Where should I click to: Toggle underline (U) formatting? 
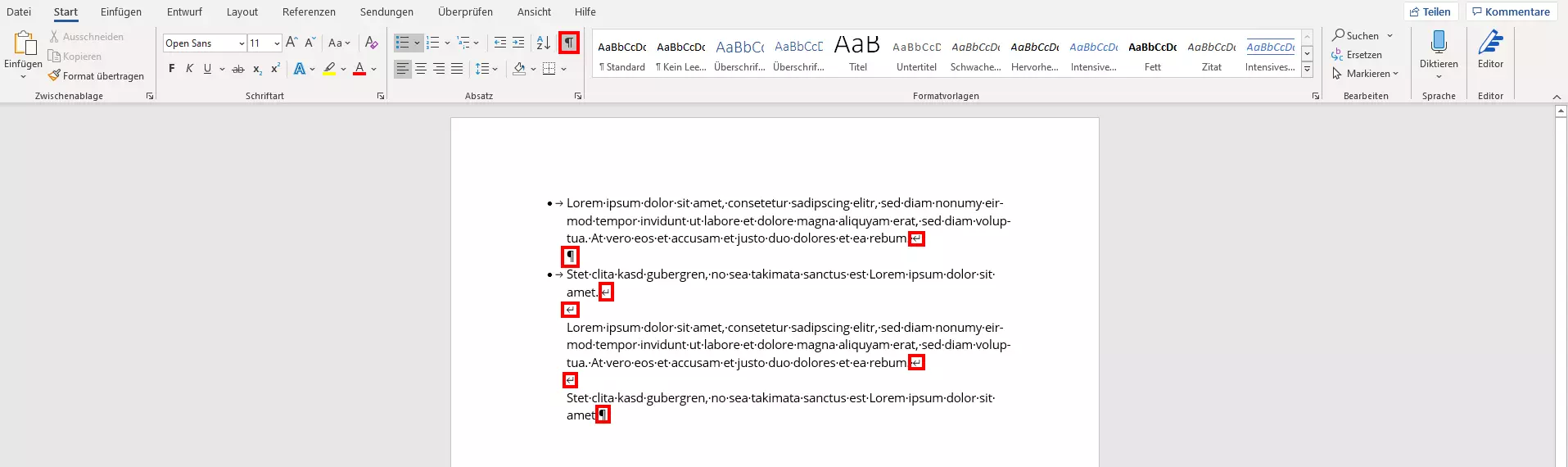[207, 69]
